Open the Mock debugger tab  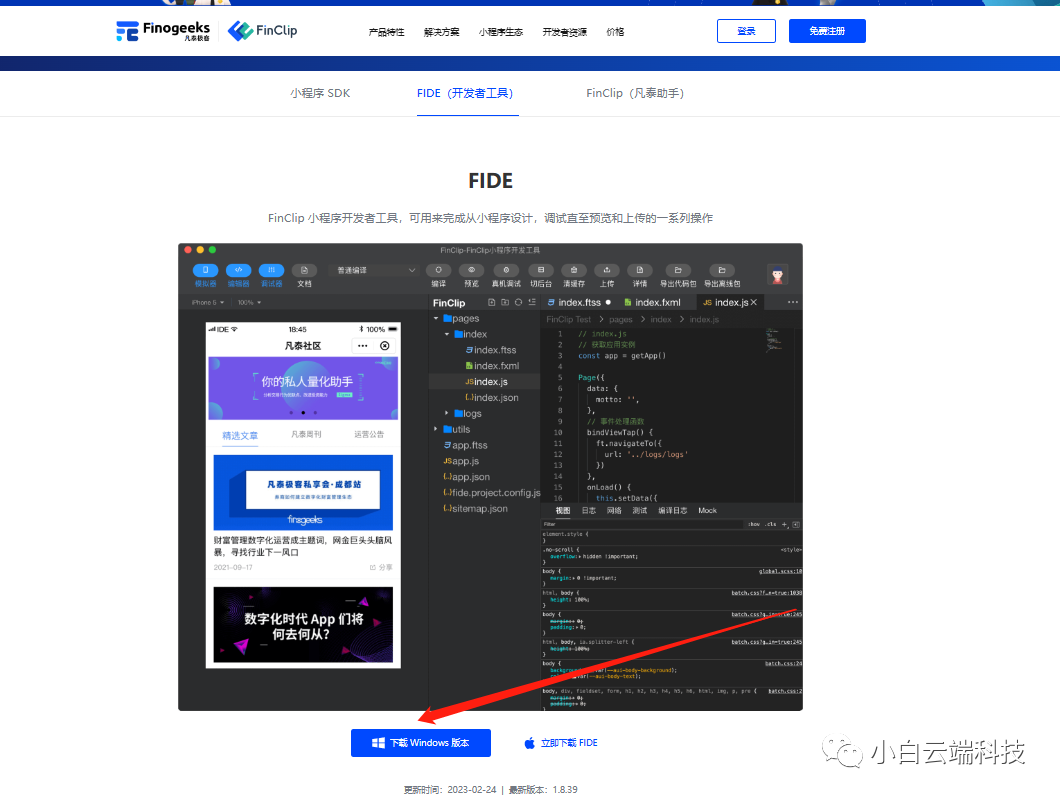click(x=707, y=510)
